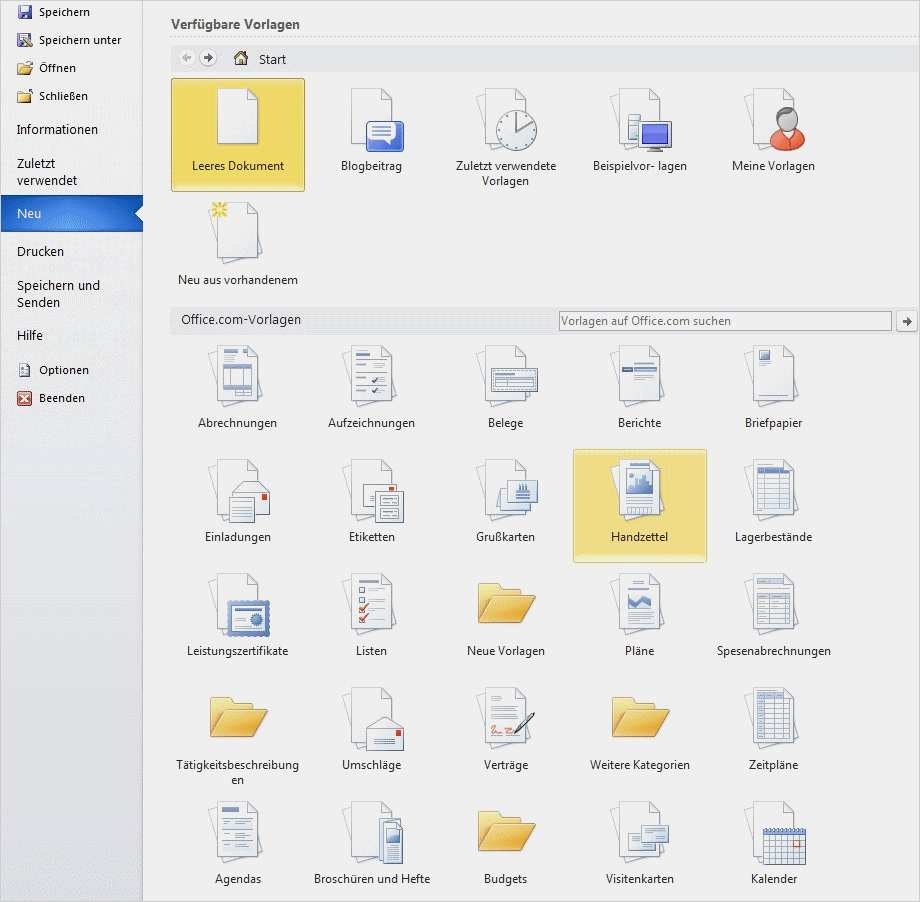Click the forward navigation arrow
920x902 pixels.
tap(208, 58)
